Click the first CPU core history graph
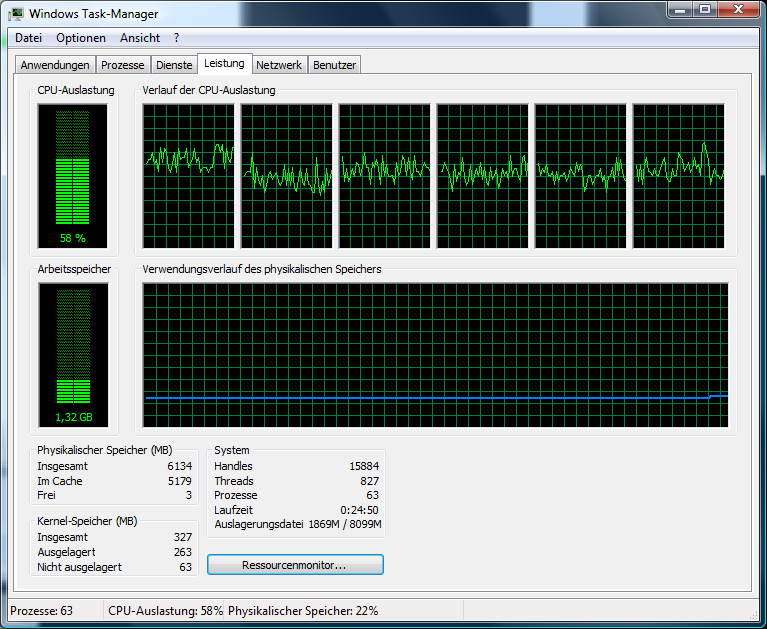This screenshot has height=629, width=767. point(188,176)
